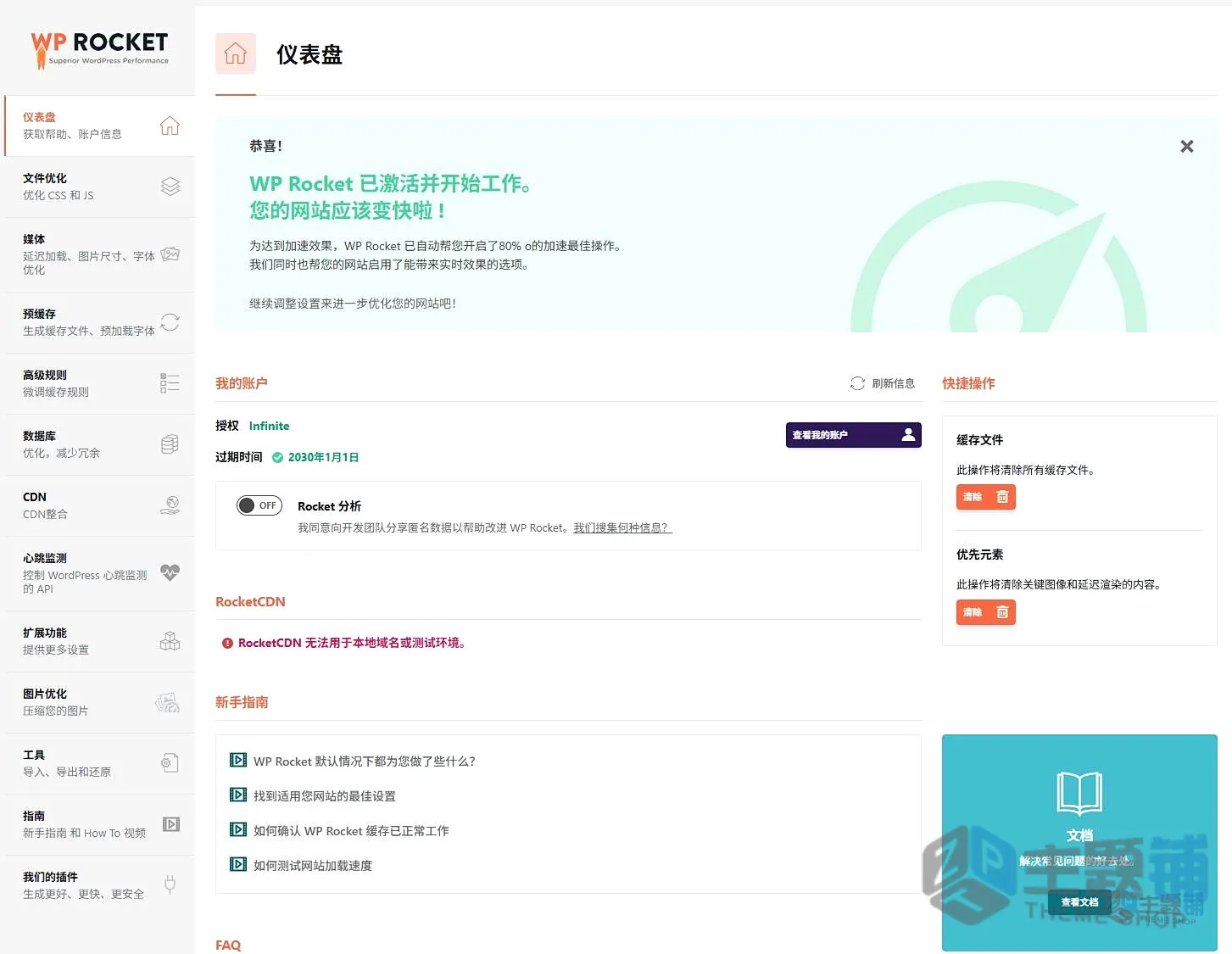The image size is (1232, 954).
Task: Open the 媒体 sidebar menu
Action: pyautogui.click(x=100, y=254)
